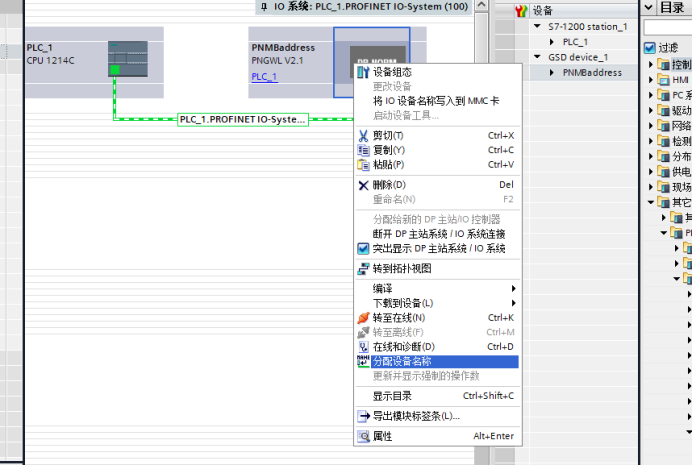This screenshot has height=466, width=692.
Task: Click the scissors cut icon
Action: click(x=363, y=135)
